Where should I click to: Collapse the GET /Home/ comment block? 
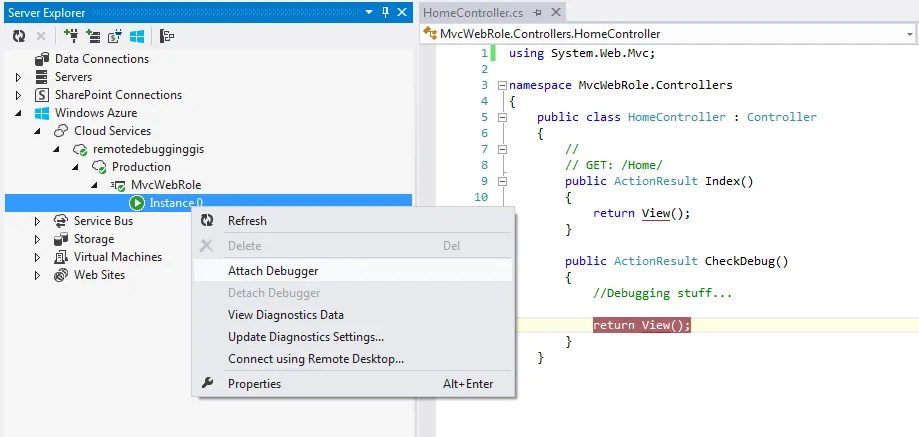tap(502, 149)
